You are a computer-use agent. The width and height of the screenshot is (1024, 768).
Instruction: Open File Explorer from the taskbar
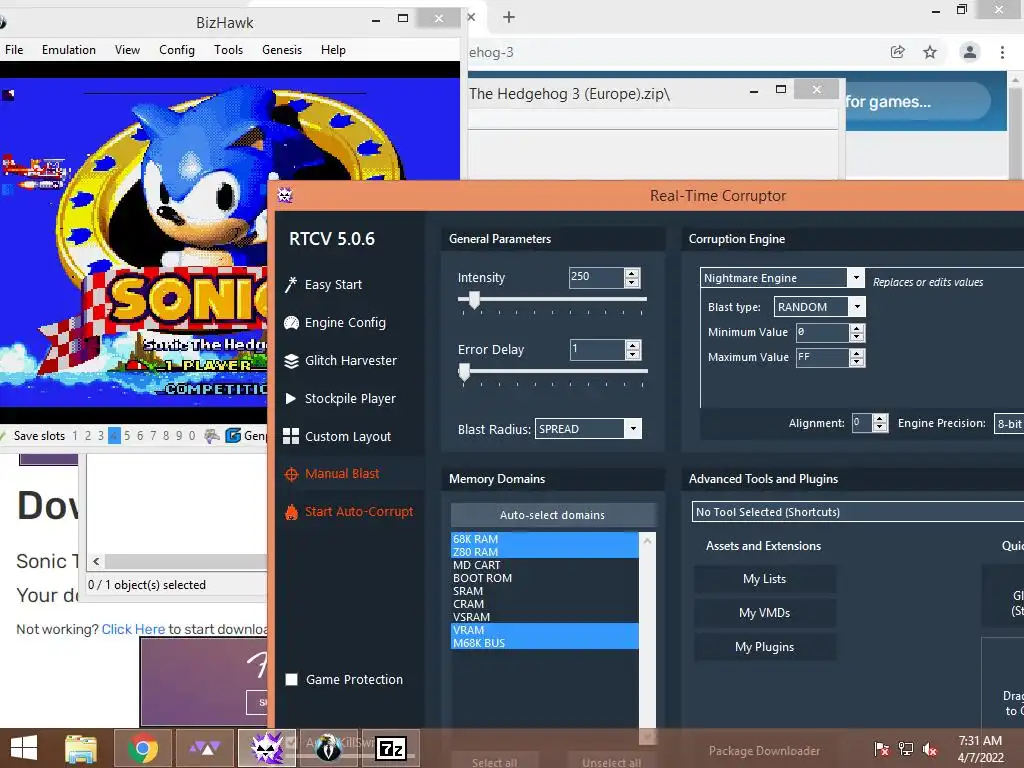81,748
